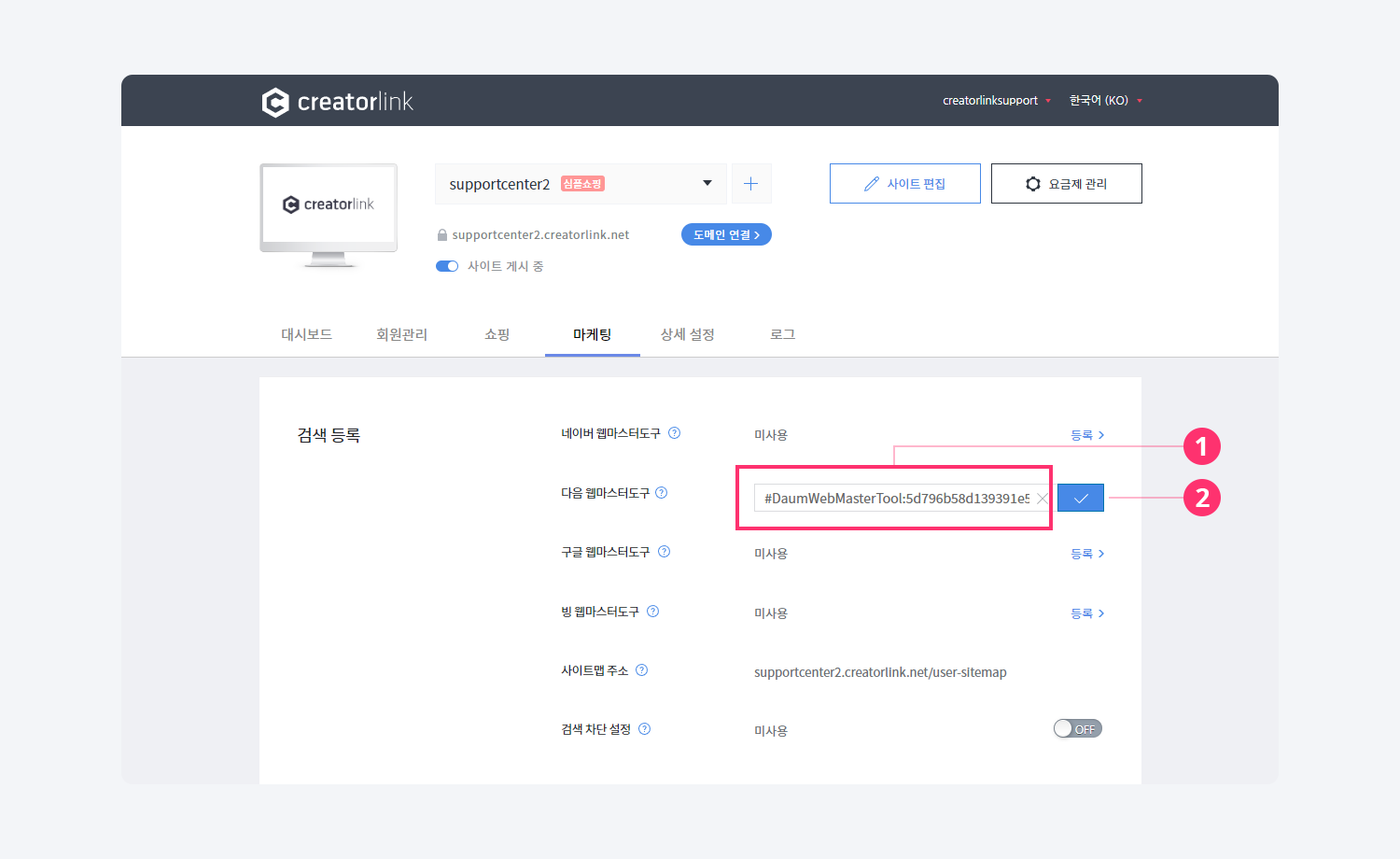The height and width of the screenshot is (859, 1400).
Task: Switch to the 대시보드 tab
Action: 306,334
